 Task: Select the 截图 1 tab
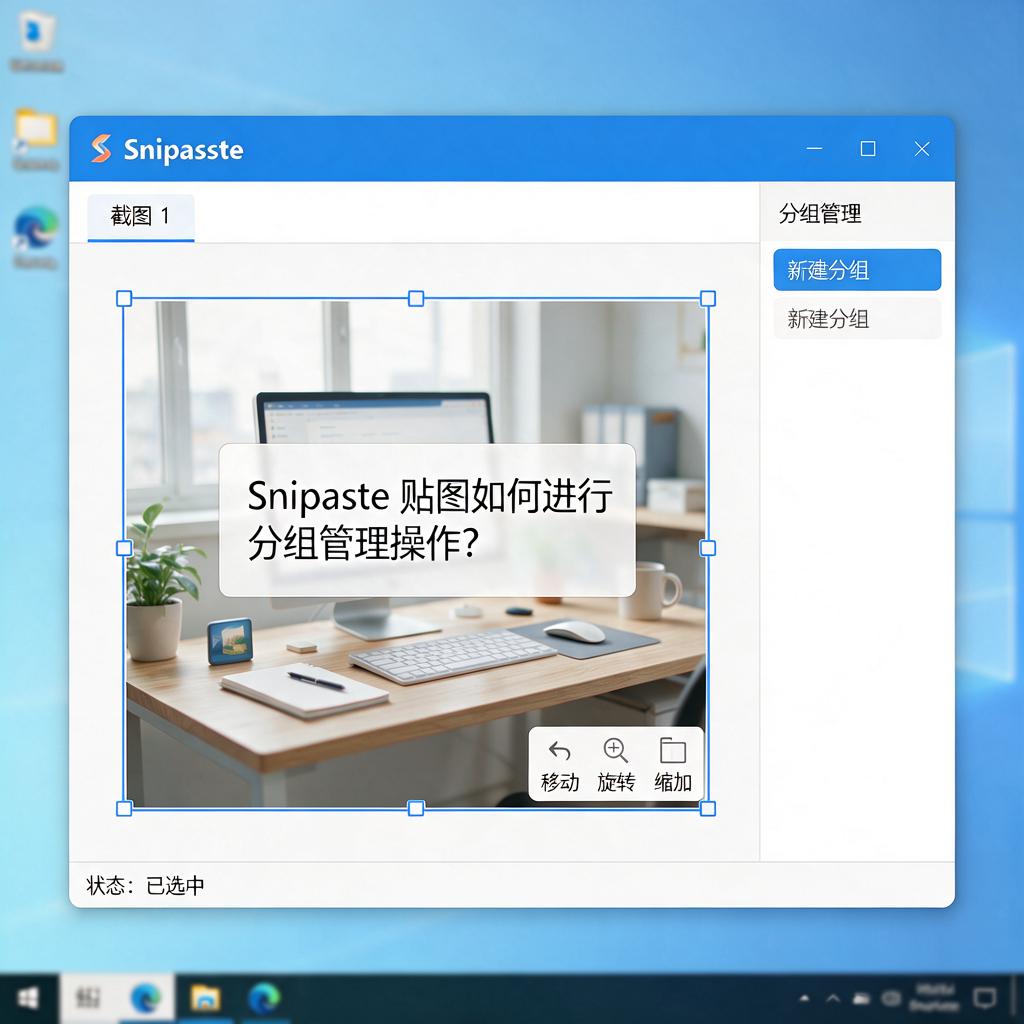coord(141,217)
